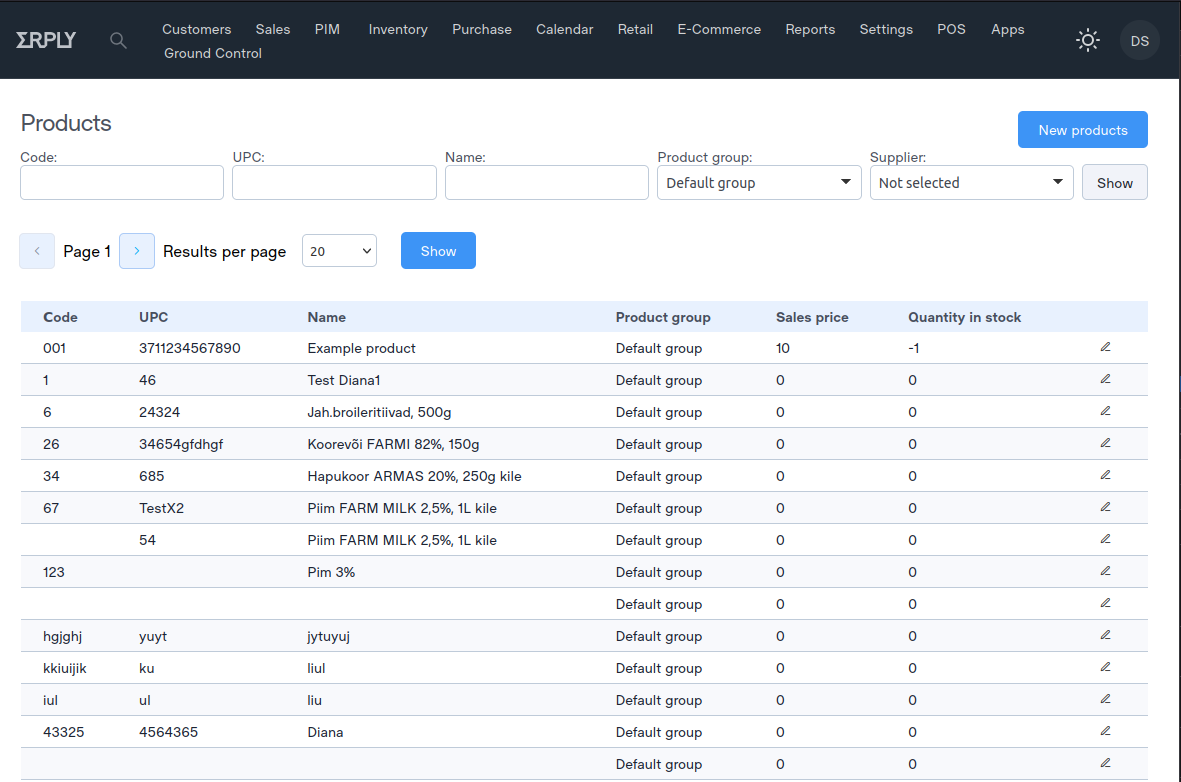The width and height of the screenshot is (1181, 782).
Task: Open the Inventory menu
Action: (398, 29)
